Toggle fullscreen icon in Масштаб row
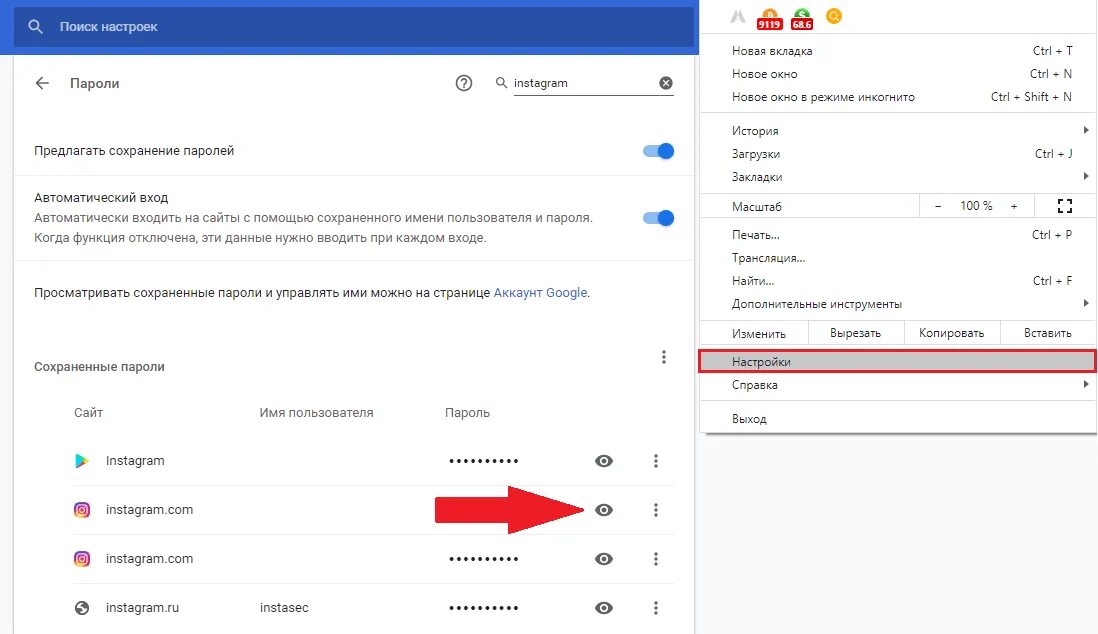The image size is (1098, 634). tap(1064, 206)
